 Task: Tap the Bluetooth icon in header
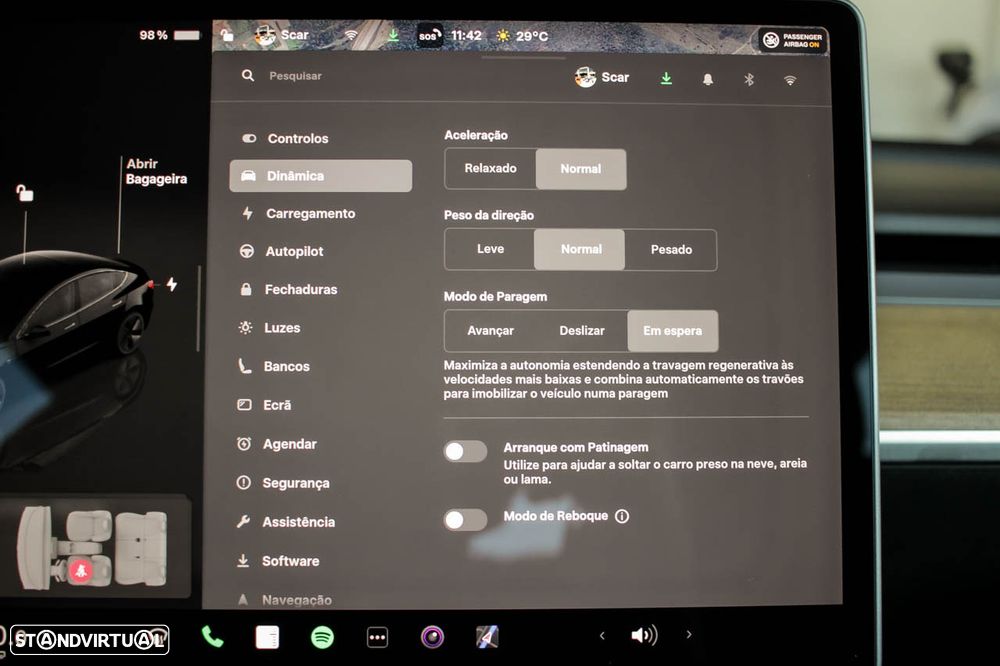coord(749,79)
